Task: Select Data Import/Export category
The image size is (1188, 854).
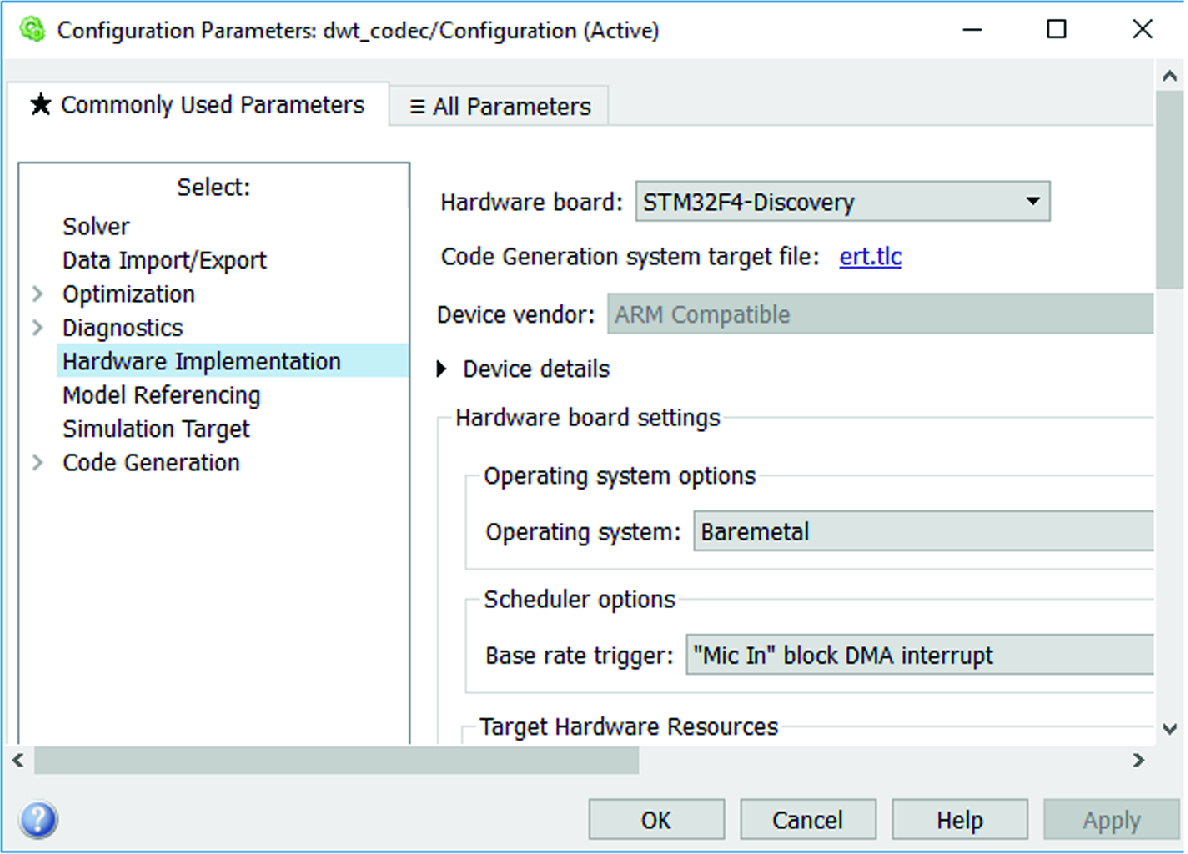Action: [x=164, y=261]
